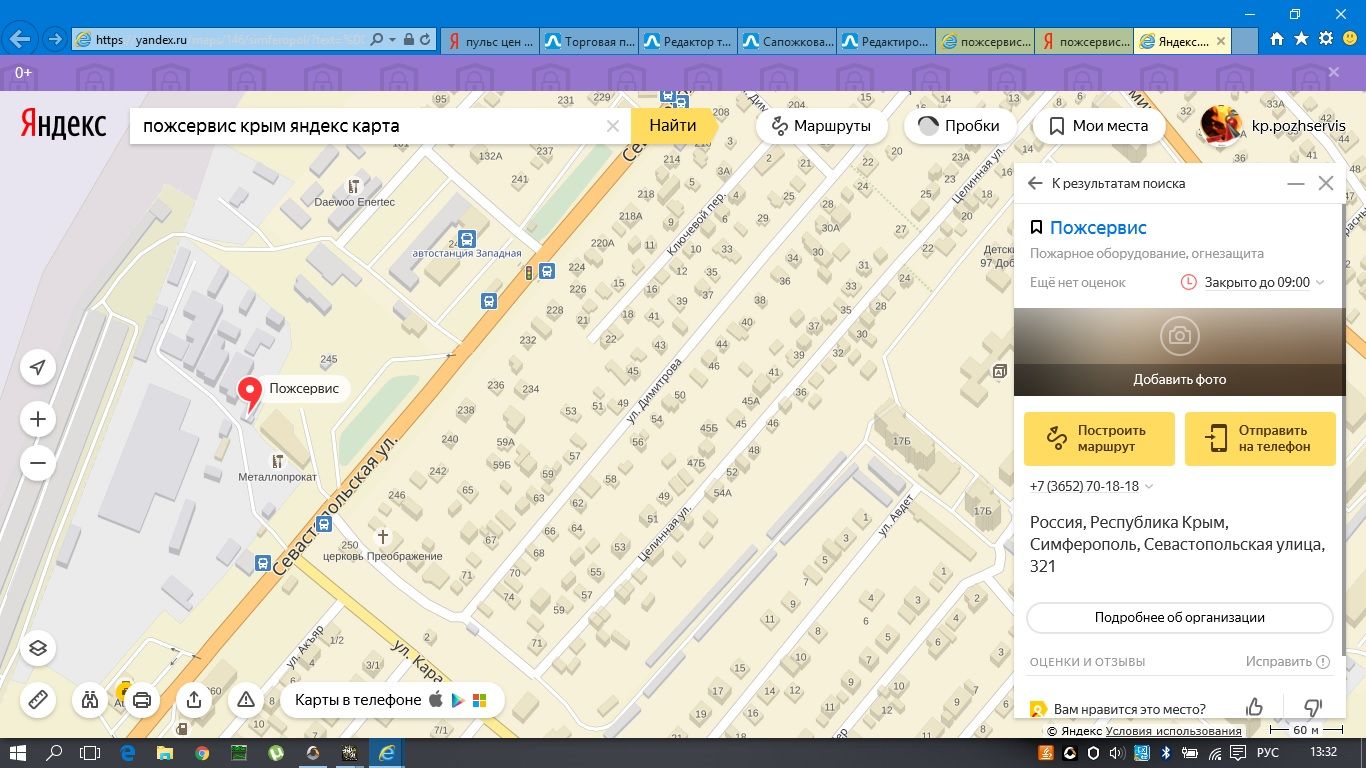
Task: Click the address bar URL
Action: [x=230, y=40]
